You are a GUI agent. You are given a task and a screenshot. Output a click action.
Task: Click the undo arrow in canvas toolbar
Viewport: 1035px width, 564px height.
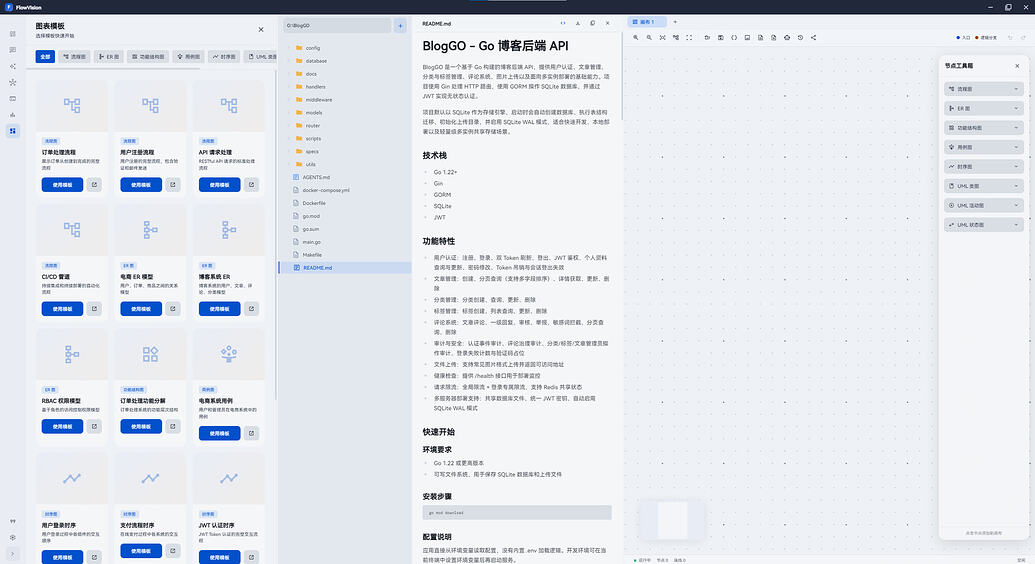(1010, 38)
